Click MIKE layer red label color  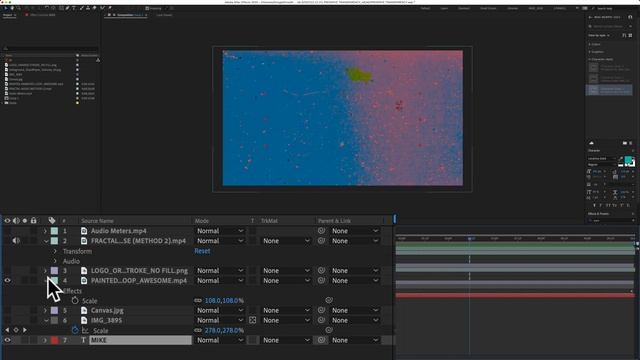pos(54,340)
